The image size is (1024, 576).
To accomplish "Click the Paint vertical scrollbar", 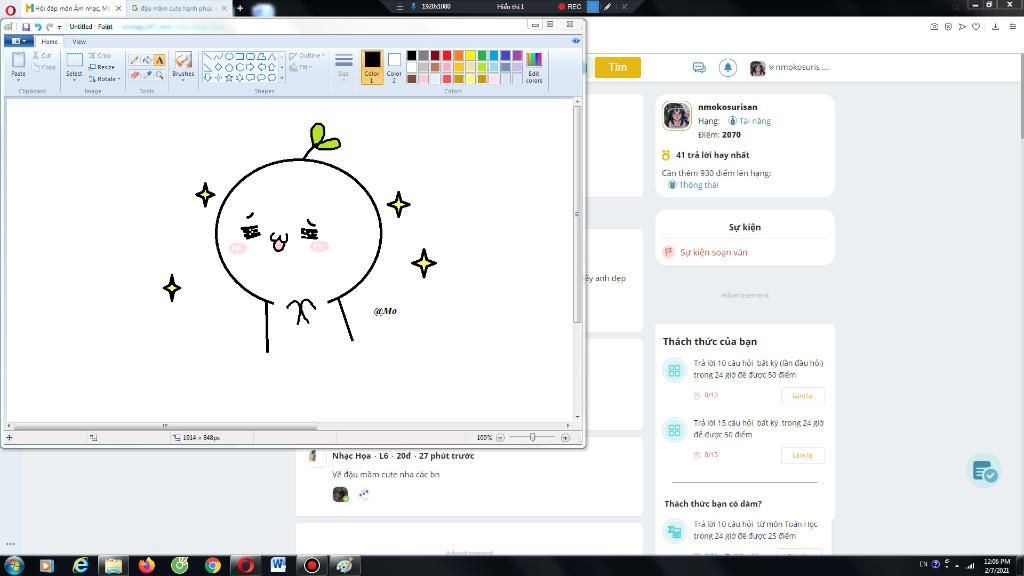I will pos(577,214).
